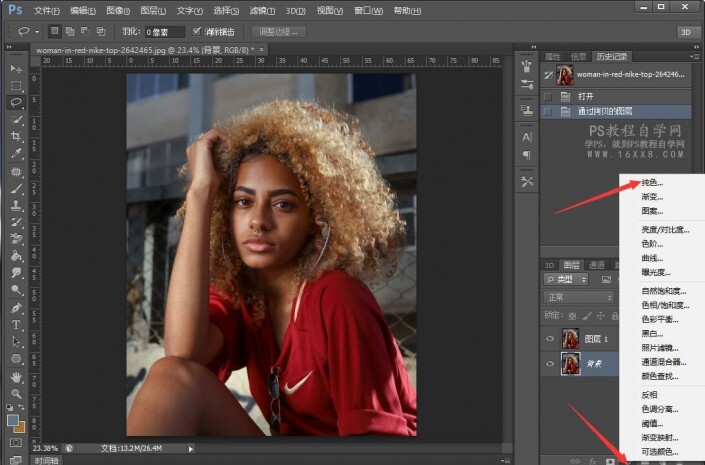Image resolution: width=705 pixels, height=465 pixels.
Task: Select the Hand tool
Action: (16, 377)
